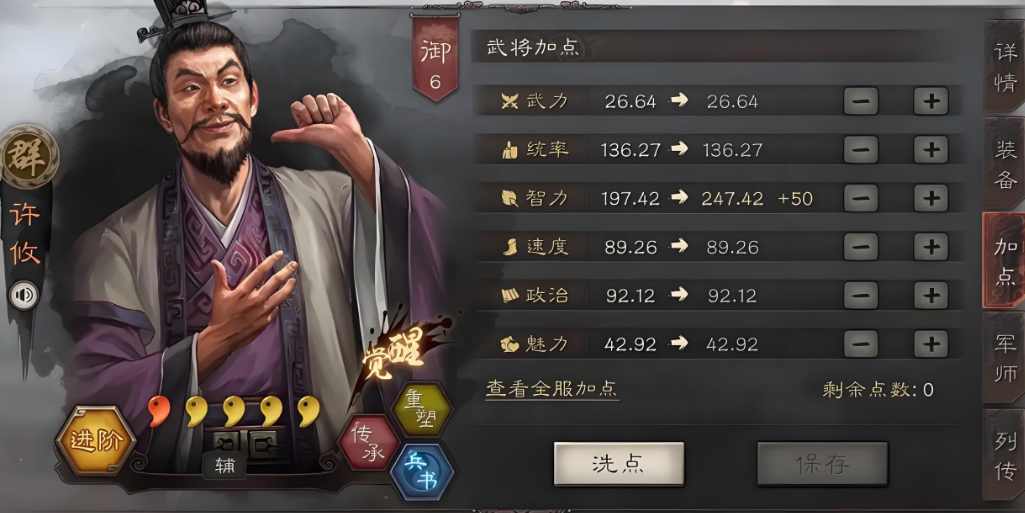
Task: Decrease 智力 with the minus button
Action: pyautogui.click(x=861, y=198)
